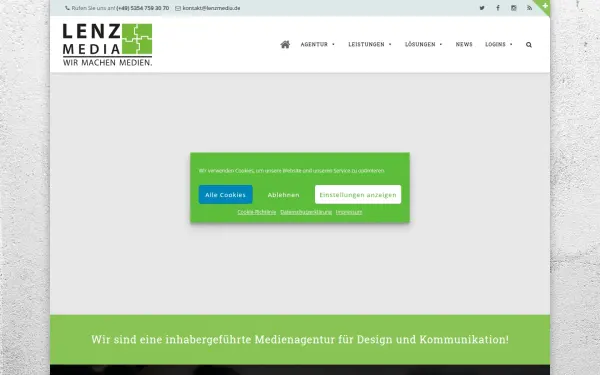Expand the Lösungen dropdown menu
Screen dimensions: 600x375
coord(424,44)
